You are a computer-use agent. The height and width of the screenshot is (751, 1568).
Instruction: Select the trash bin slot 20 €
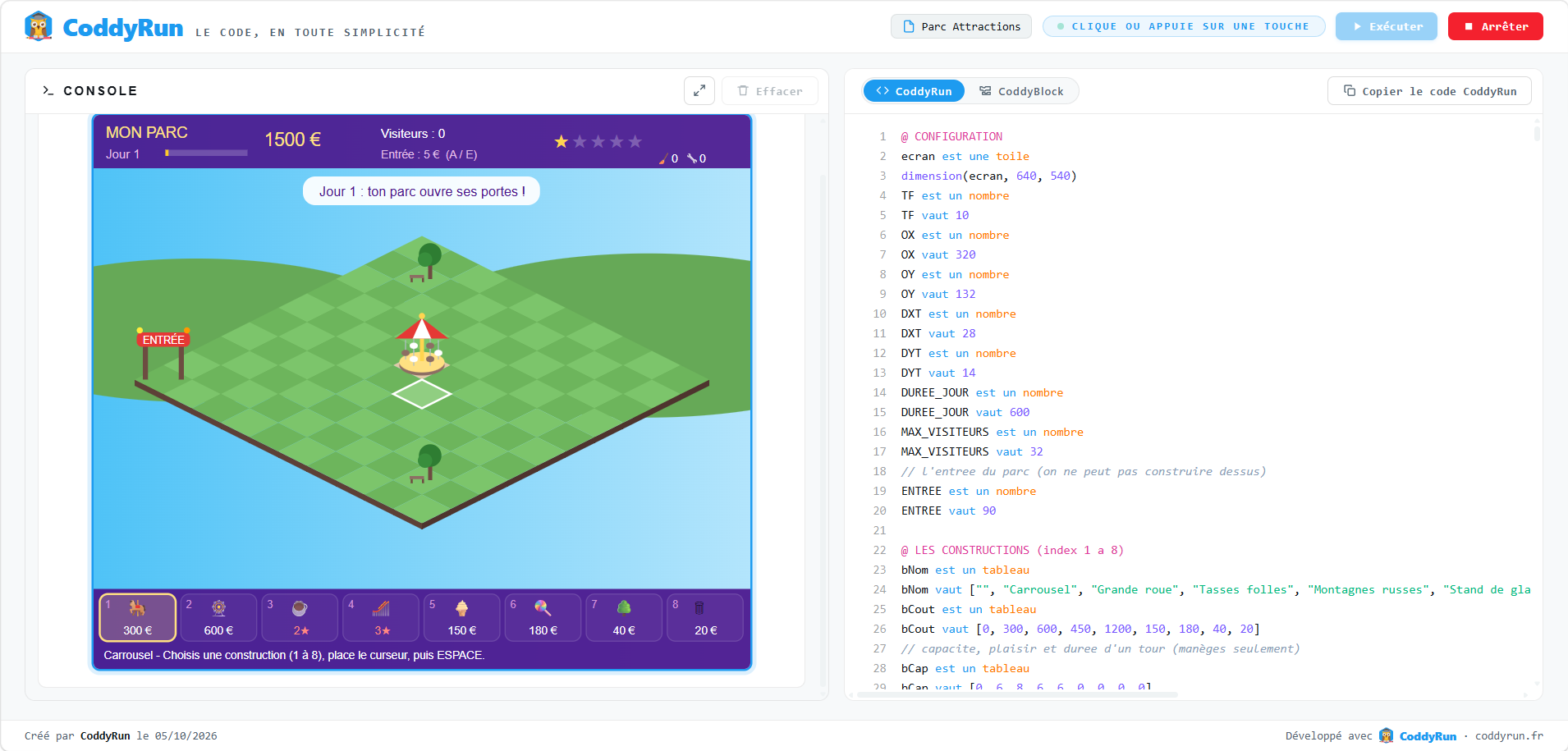coord(705,617)
